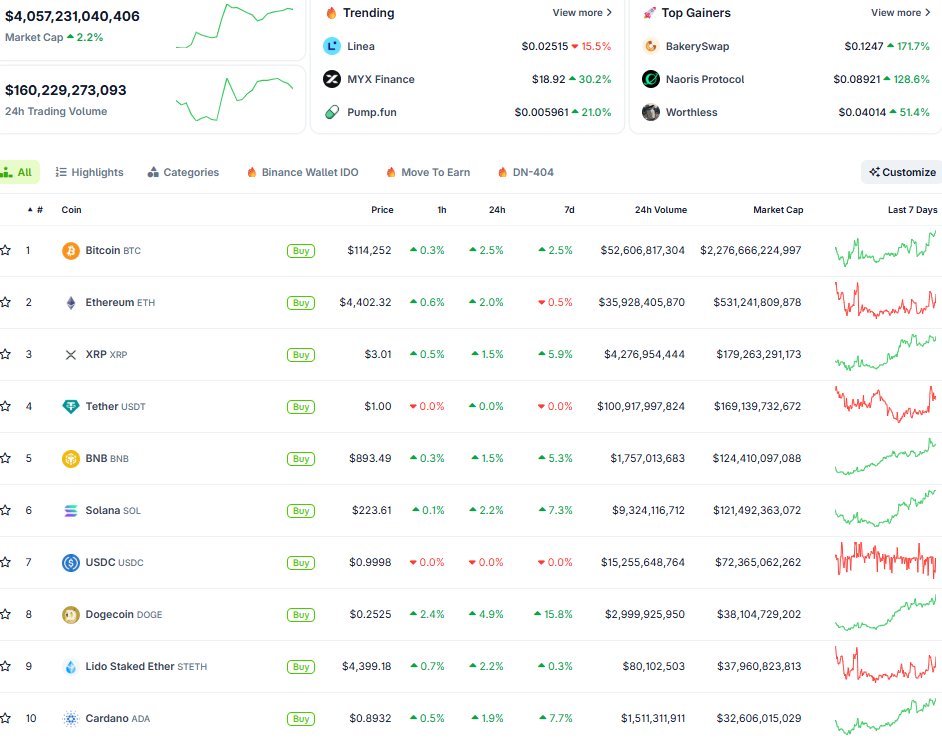Image resolution: width=942 pixels, height=742 pixels.
Task: Click the Ethereum 7-day sparkline chart
Action: 884,302
